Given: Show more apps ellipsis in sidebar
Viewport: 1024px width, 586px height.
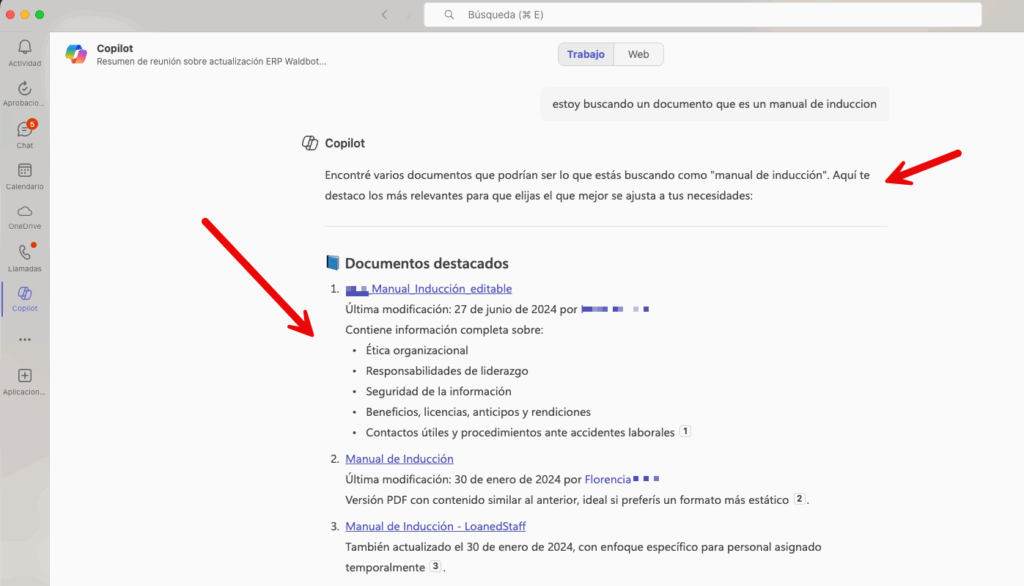Looking at the screenshot, I should (x=25, y=339).
